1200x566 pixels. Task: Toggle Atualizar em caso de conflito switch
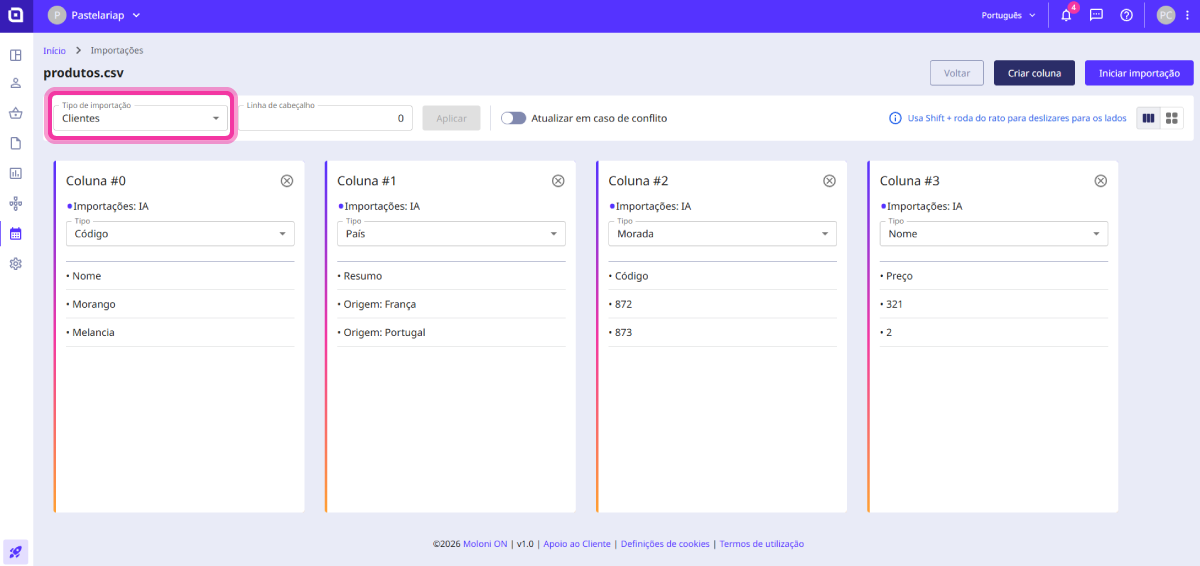pyautogui.click(x=514, y=118)
